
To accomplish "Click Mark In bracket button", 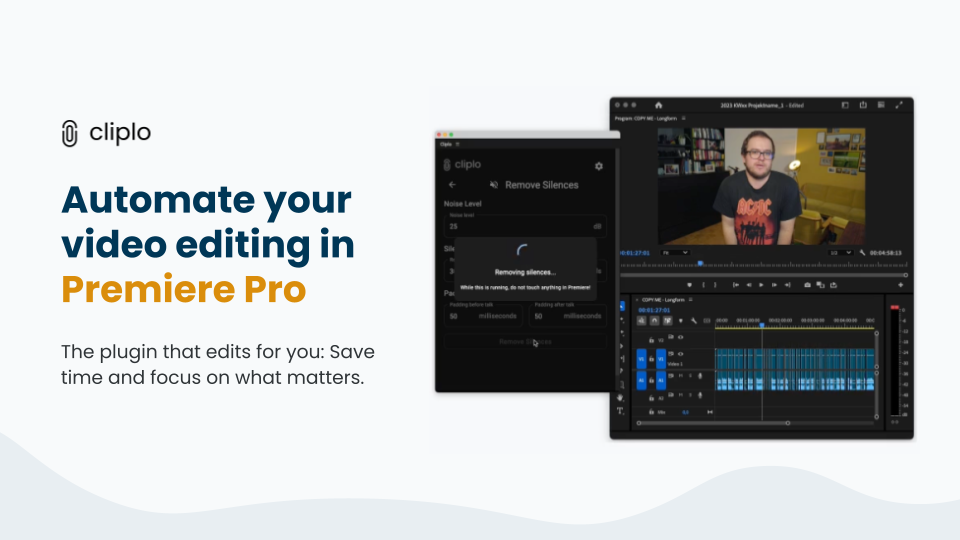I will pyautogui.click(x=703, y=285).
